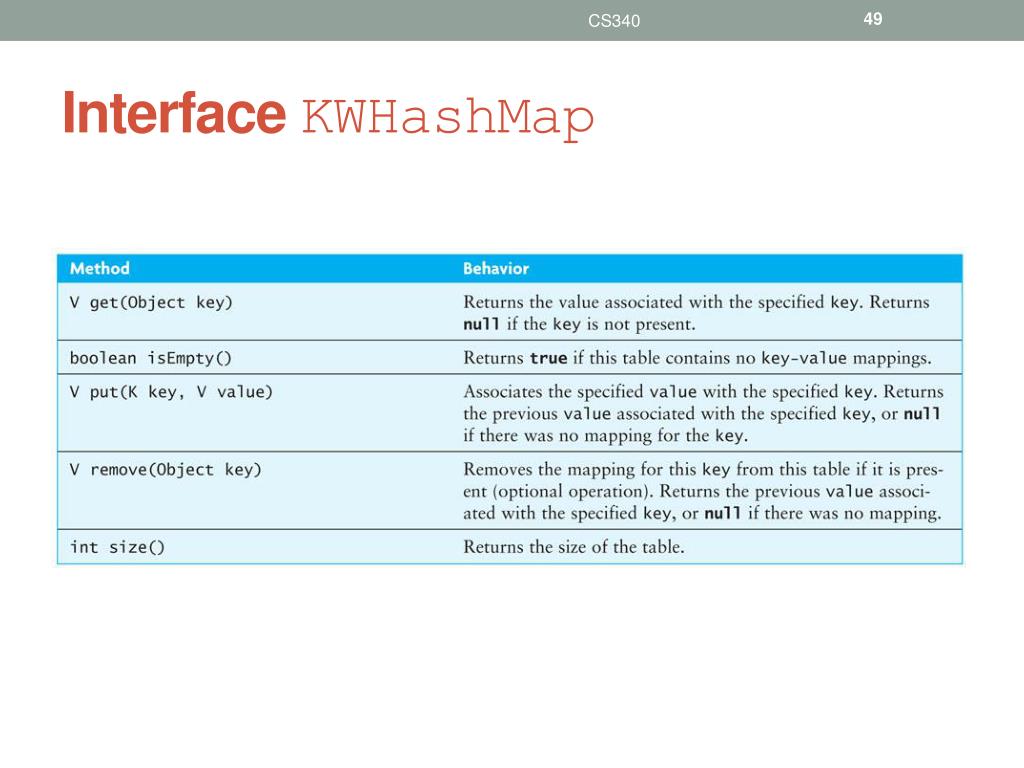Click slide number 49

(872, 19)
